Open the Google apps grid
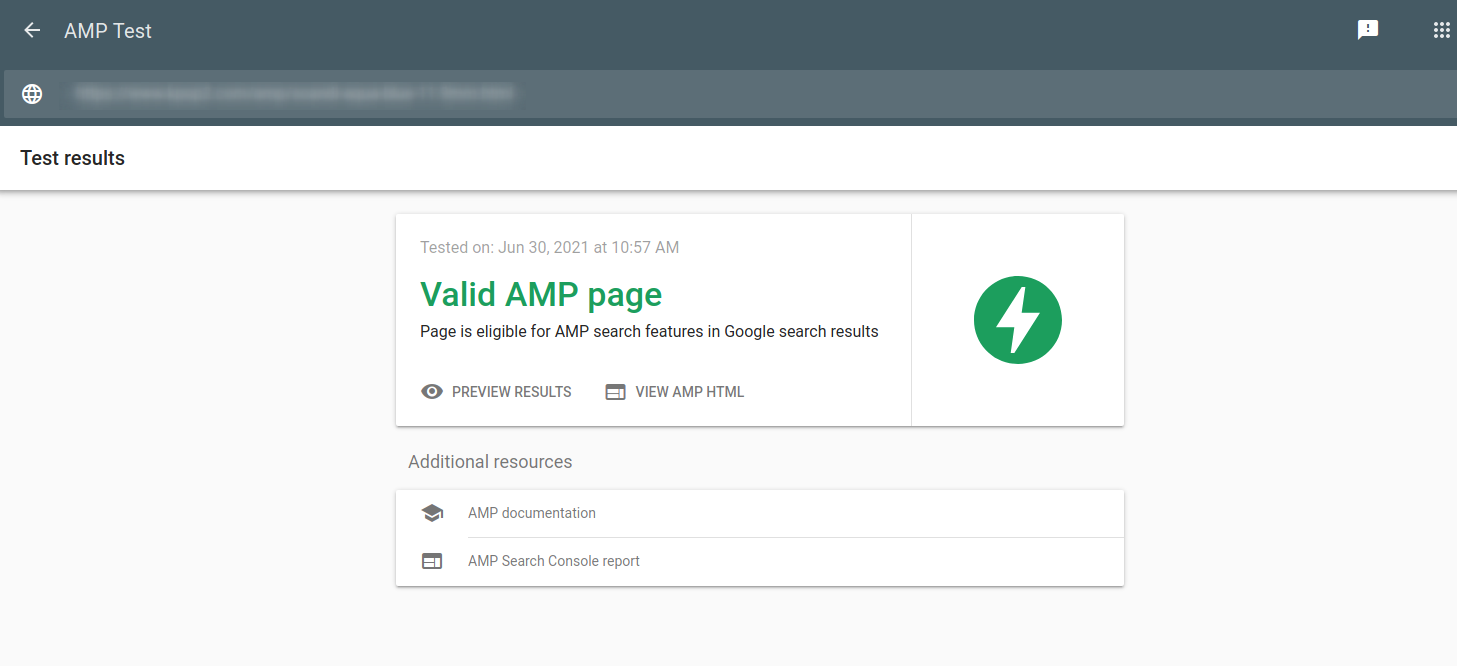 pyautogui.click(x=1441, y=30)
